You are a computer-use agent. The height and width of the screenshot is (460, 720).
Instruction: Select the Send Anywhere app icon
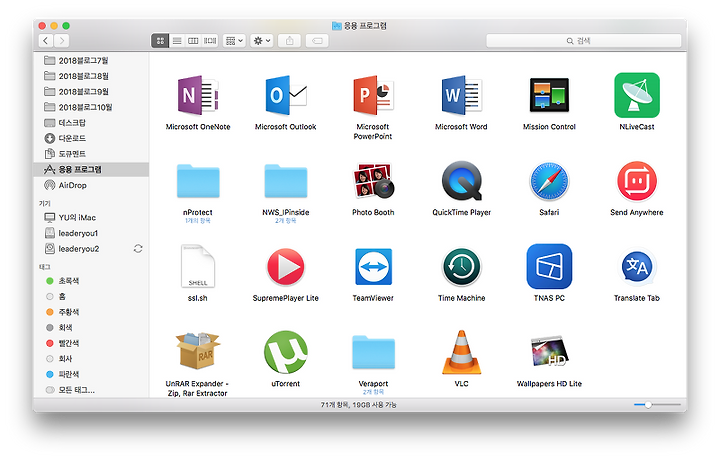point(637,181)
